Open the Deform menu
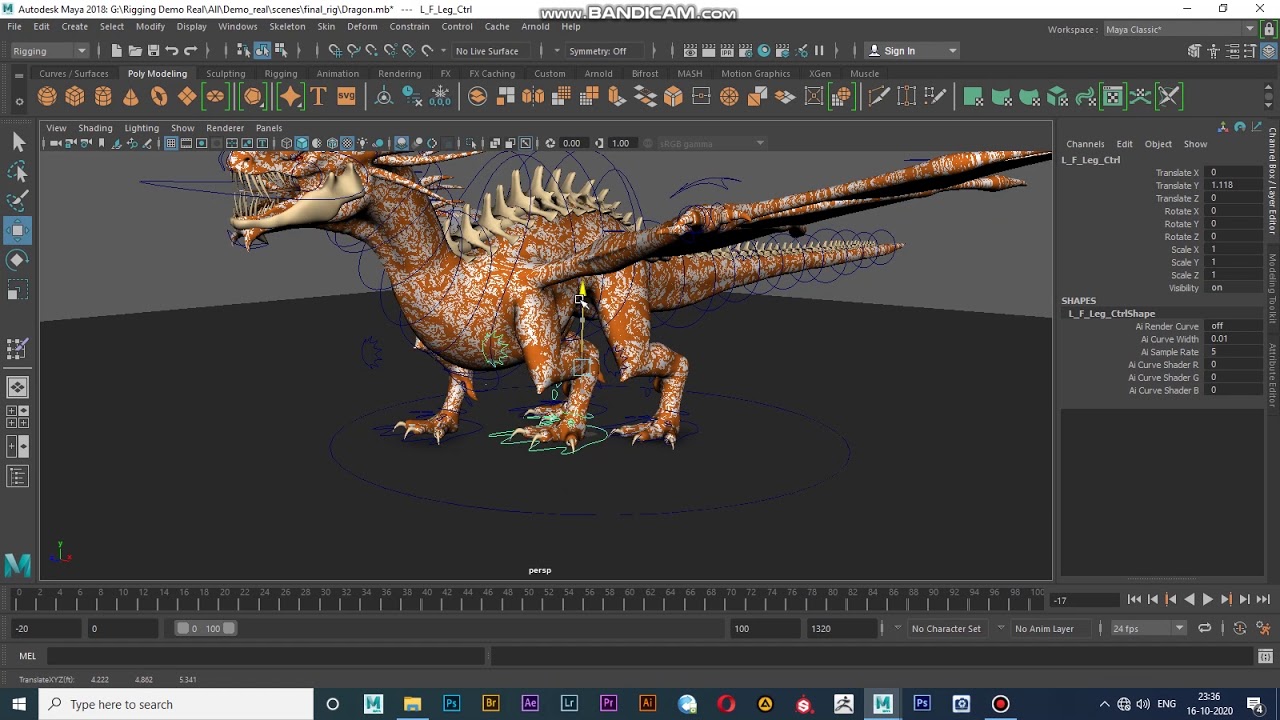1280x720 pixels. pyautogui.click(x=362, y=27)
